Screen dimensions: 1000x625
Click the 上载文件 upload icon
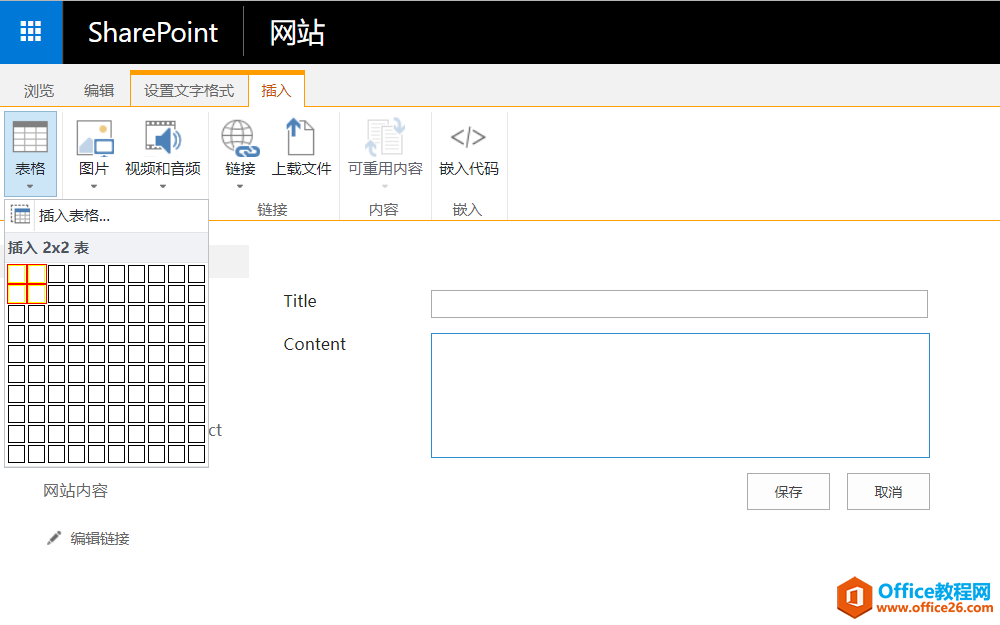point(301,140)
